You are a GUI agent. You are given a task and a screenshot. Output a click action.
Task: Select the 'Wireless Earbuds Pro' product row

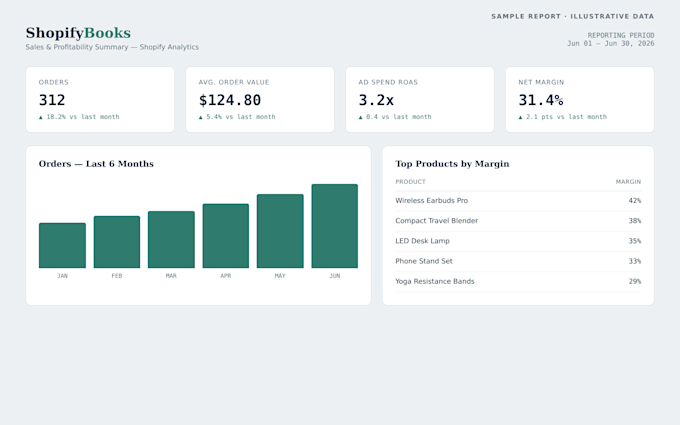tap(518, 201)
